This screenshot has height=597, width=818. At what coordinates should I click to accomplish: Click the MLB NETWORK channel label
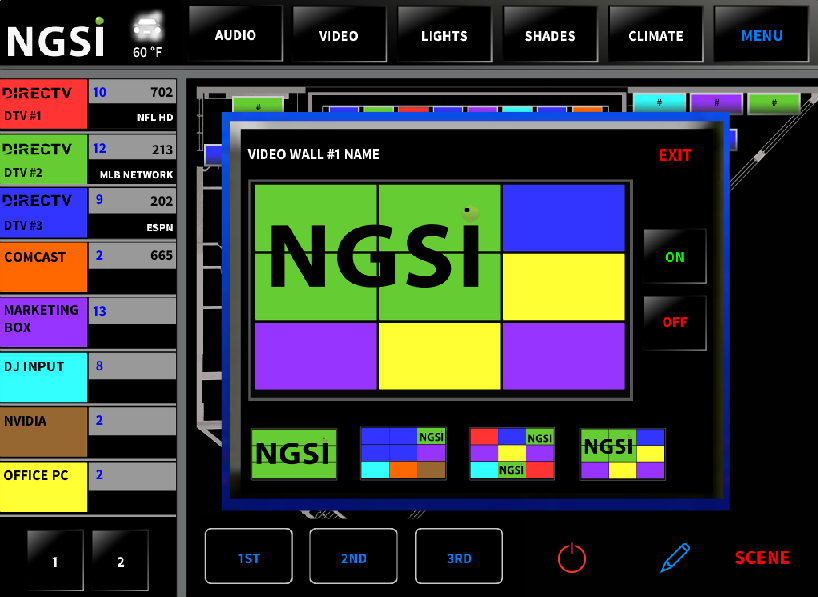(136, 175)
